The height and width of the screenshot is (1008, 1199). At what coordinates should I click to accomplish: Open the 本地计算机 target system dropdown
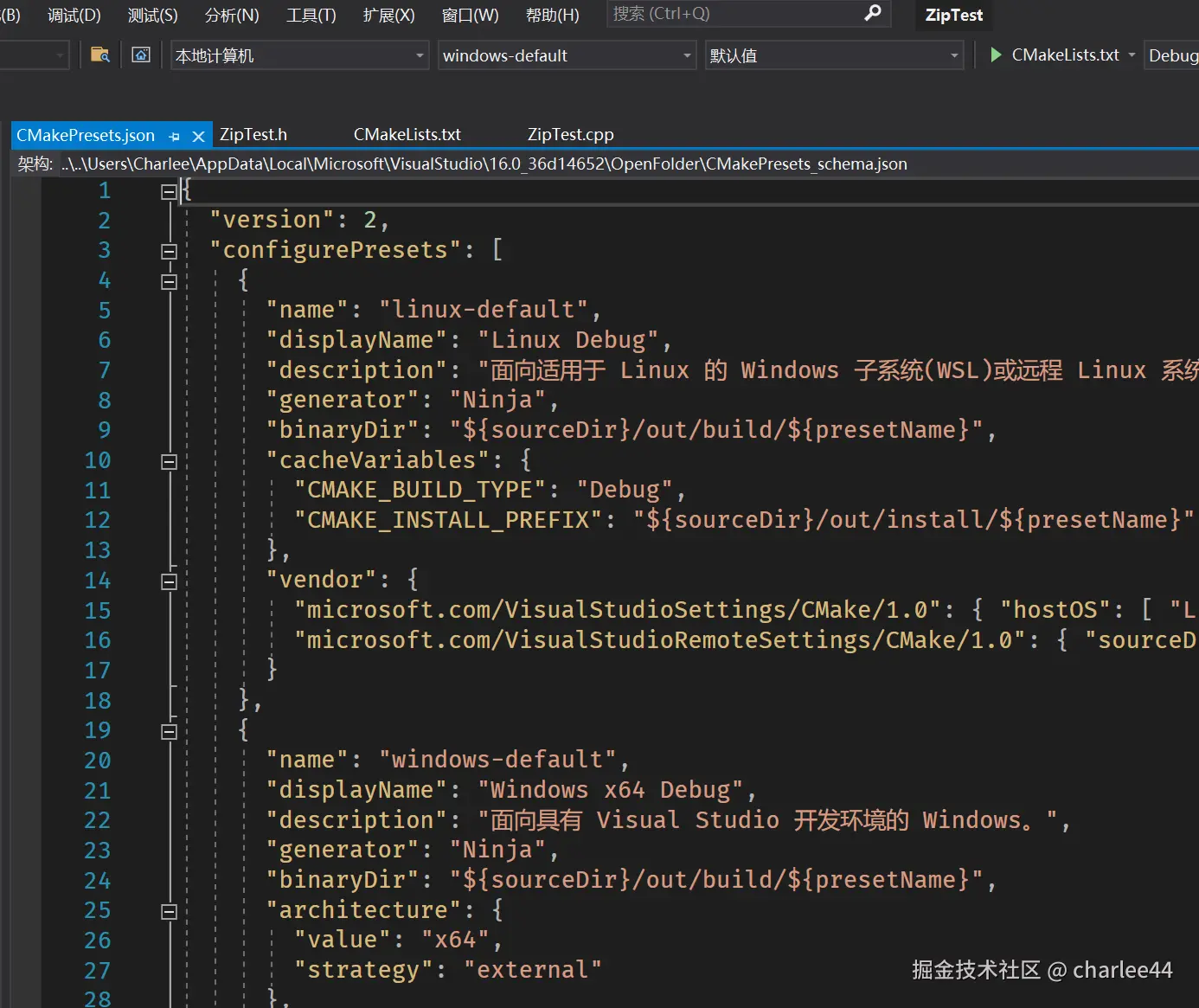(419, 55)
